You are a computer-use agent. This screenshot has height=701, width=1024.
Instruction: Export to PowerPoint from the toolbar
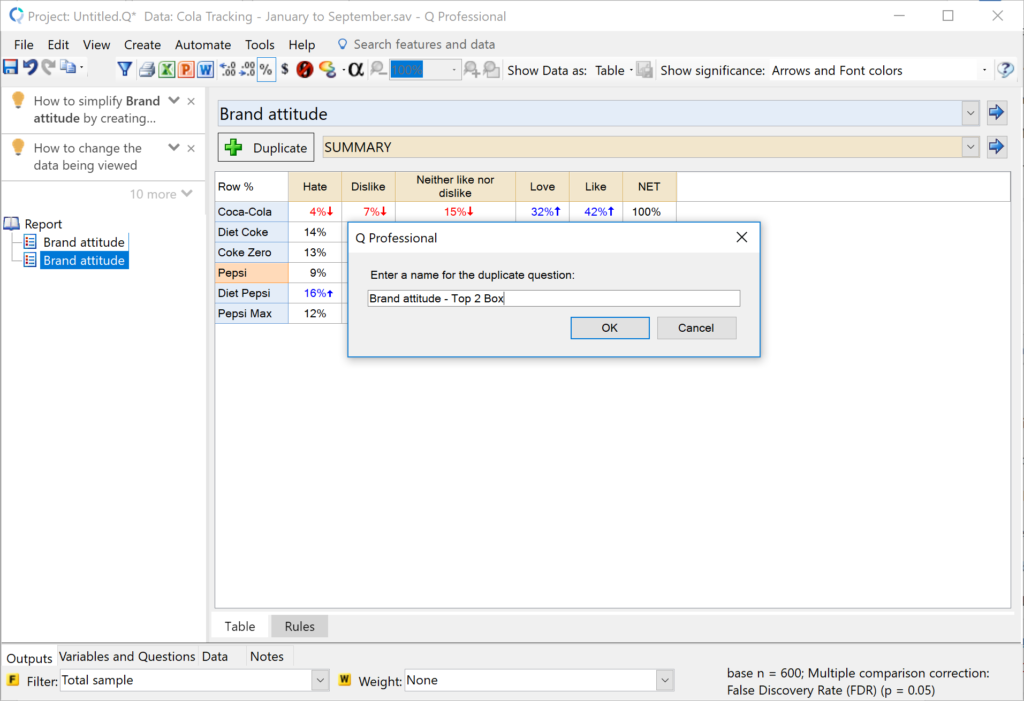click(186, 69)
